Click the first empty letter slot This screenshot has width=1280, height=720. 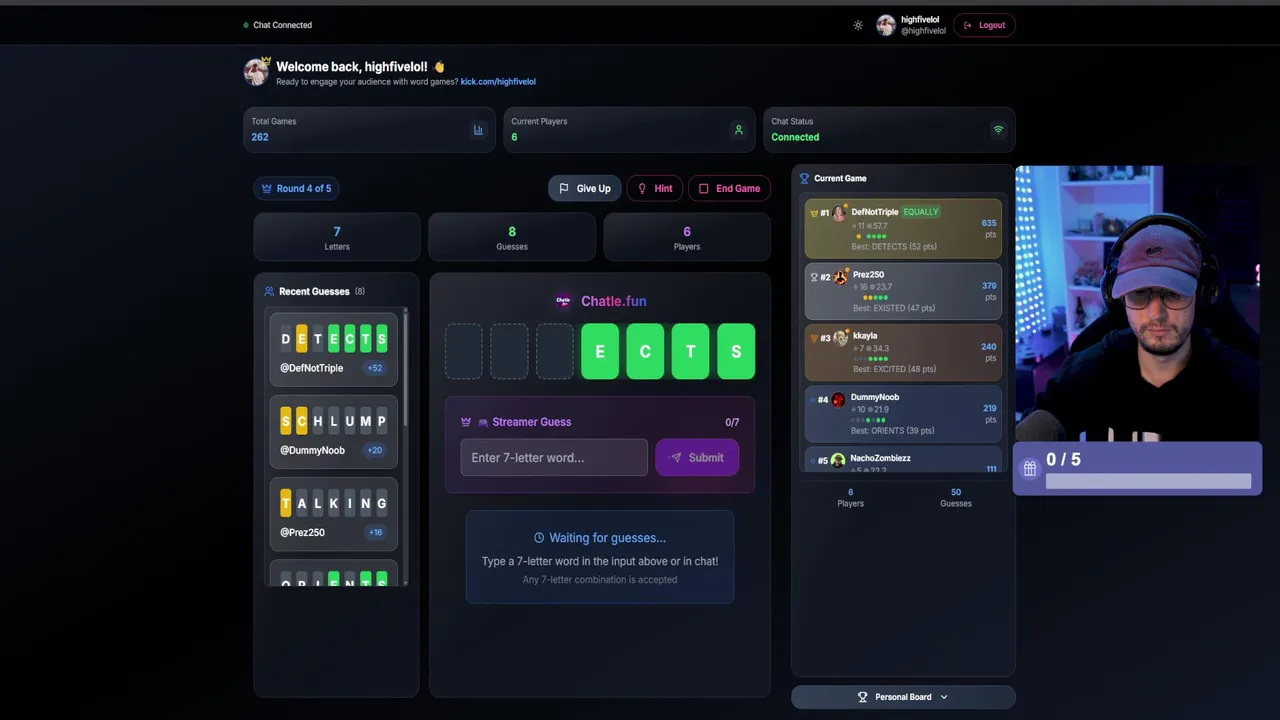click(464, 351)
